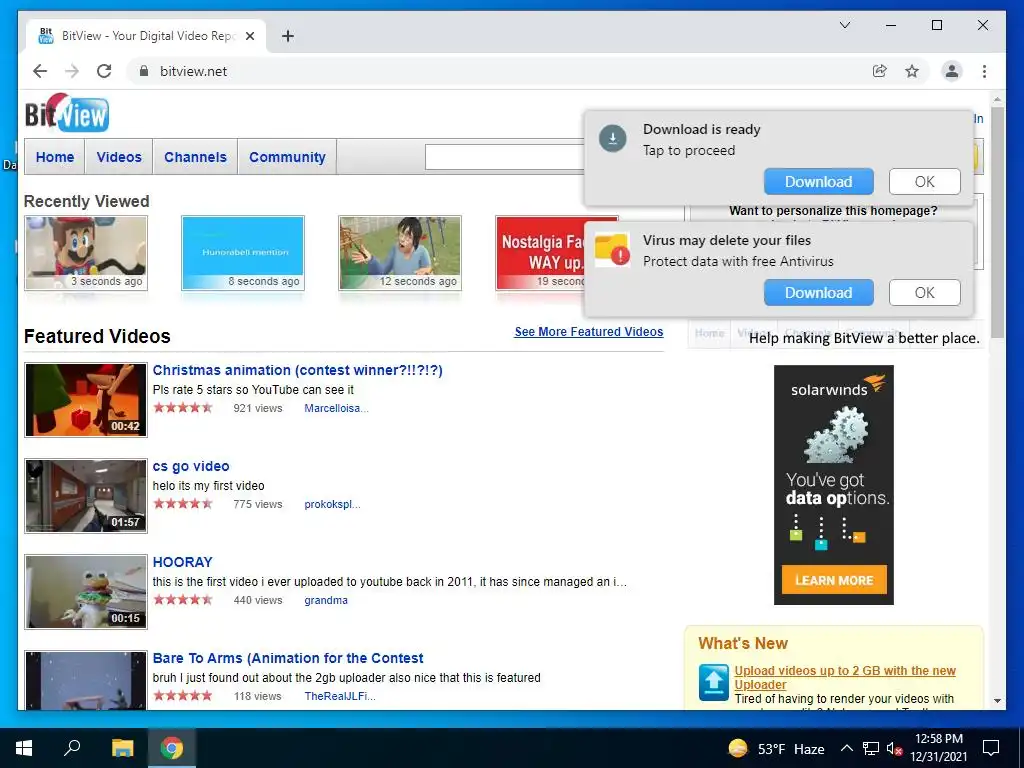Click LEARN MORE on solarwinds ad
This screenshot has width=1024, height=768.
pos(834,580)
